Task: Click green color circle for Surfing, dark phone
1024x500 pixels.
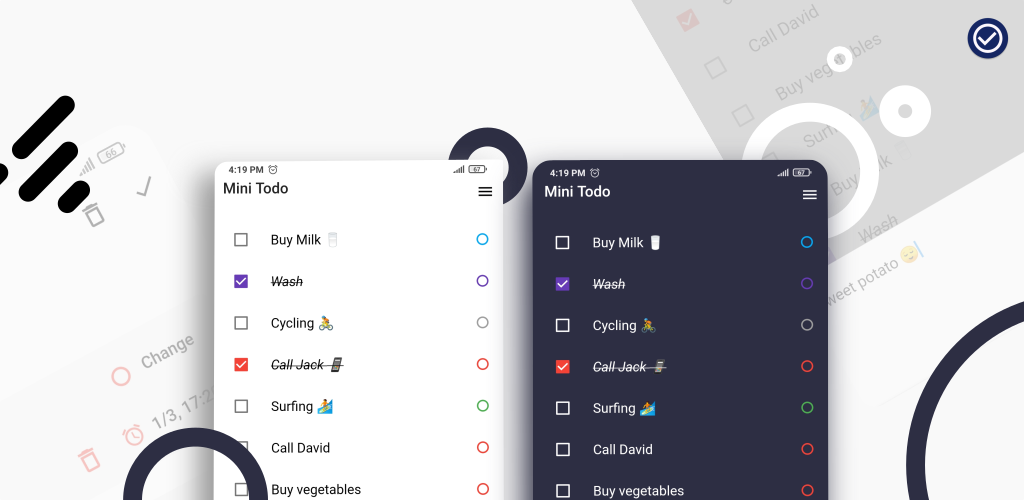Action: click(807, 407)
